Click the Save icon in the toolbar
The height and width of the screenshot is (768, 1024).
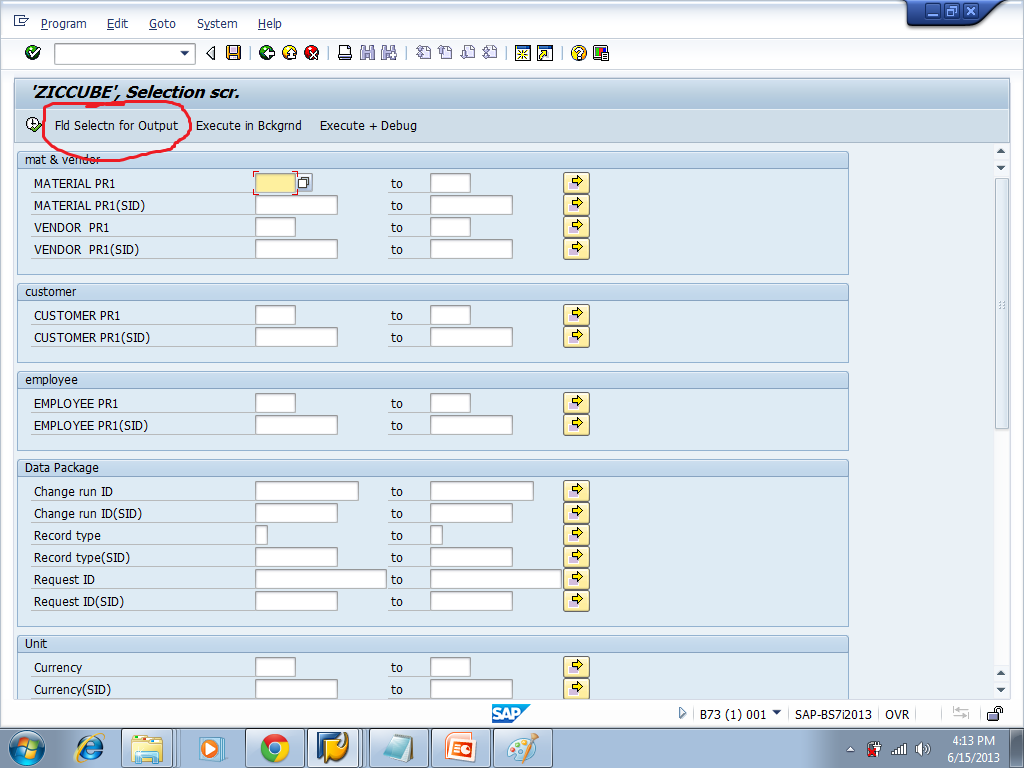[x=232, y=53]
